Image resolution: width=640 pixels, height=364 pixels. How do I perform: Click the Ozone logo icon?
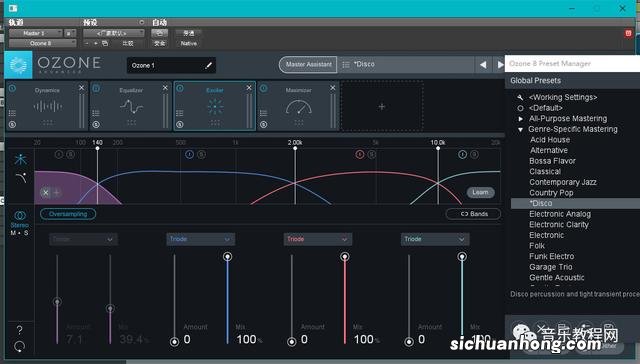(x=18, y=64)
